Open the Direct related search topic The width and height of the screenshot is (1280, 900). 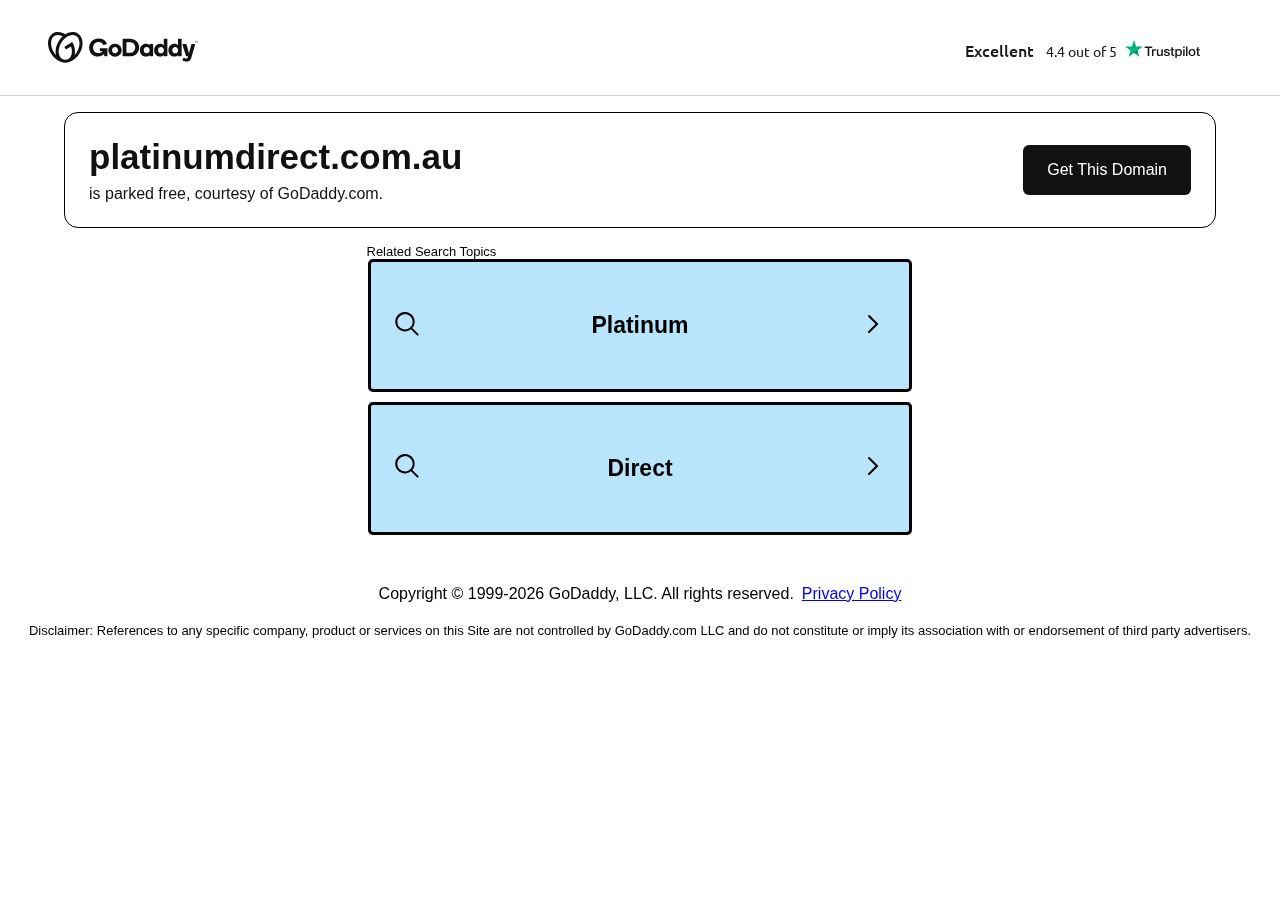coord(640,468)
